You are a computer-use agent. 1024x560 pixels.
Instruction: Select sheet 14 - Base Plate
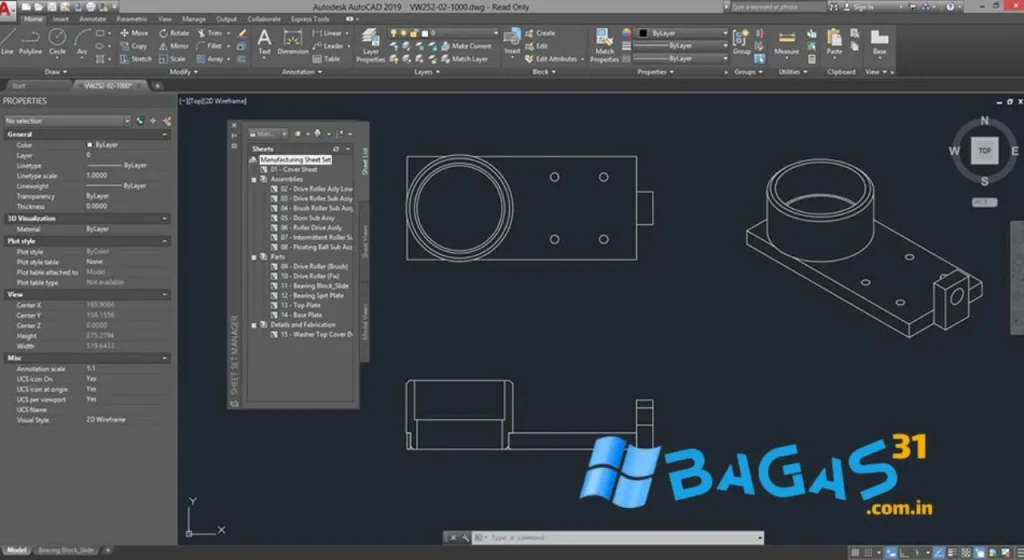point(300,315)
